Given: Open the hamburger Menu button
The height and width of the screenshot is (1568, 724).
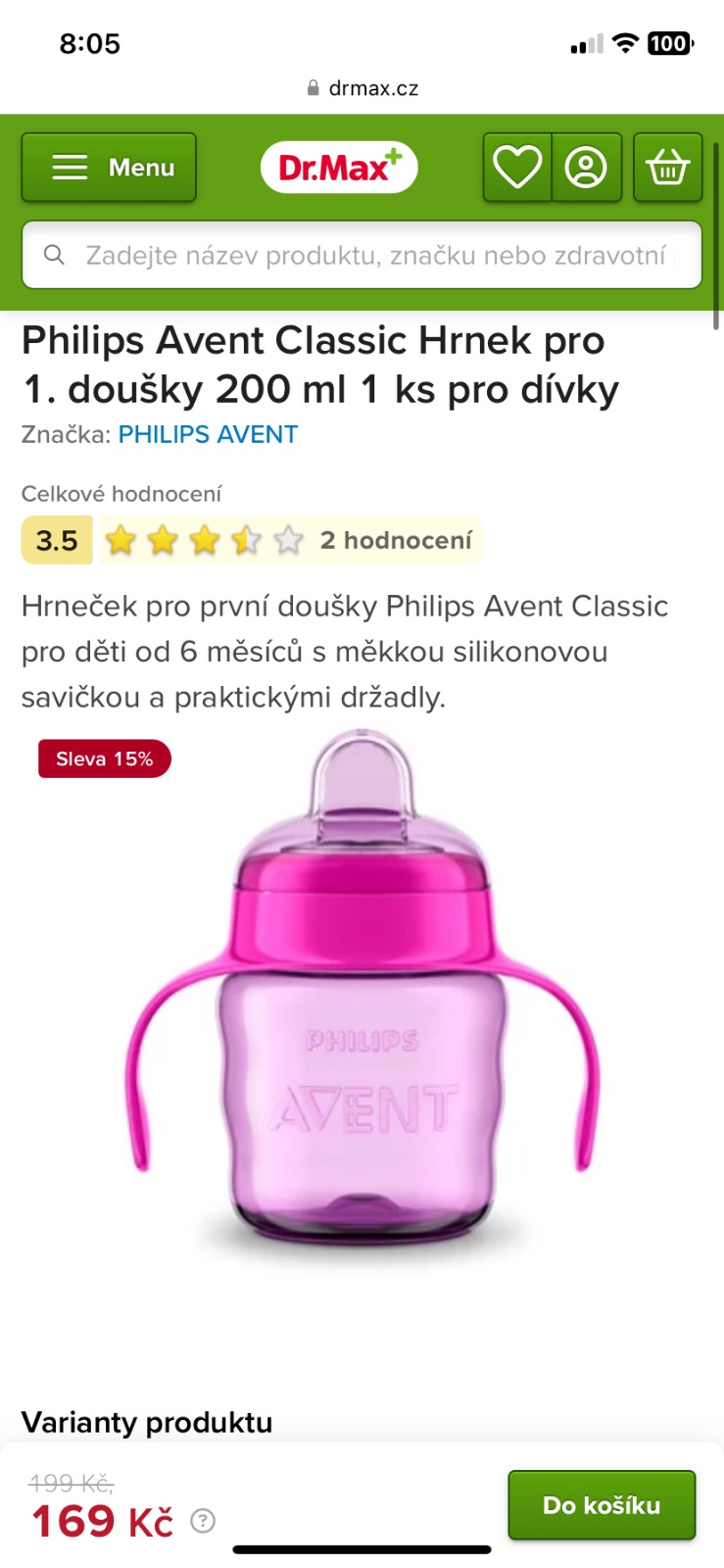Looking at the screenshot, I should [109, 168].
